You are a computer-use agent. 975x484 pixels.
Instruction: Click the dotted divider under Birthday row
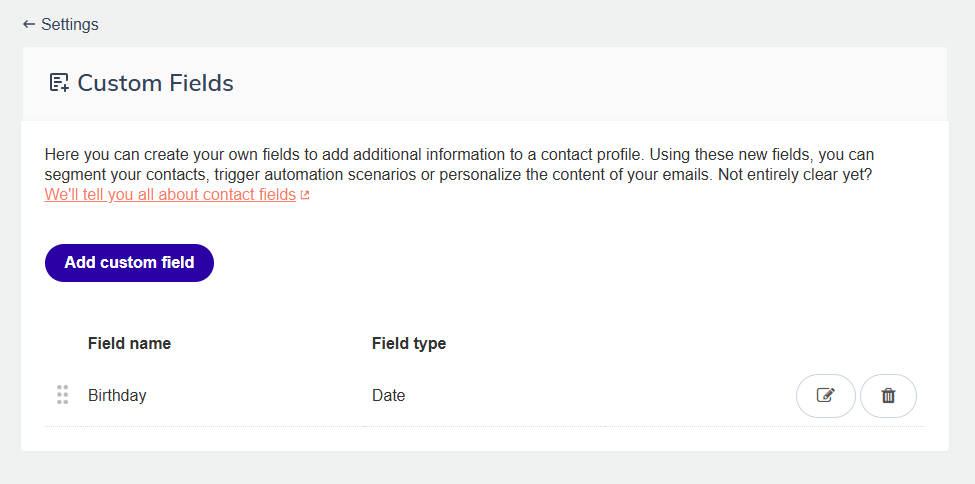(485, 427)
